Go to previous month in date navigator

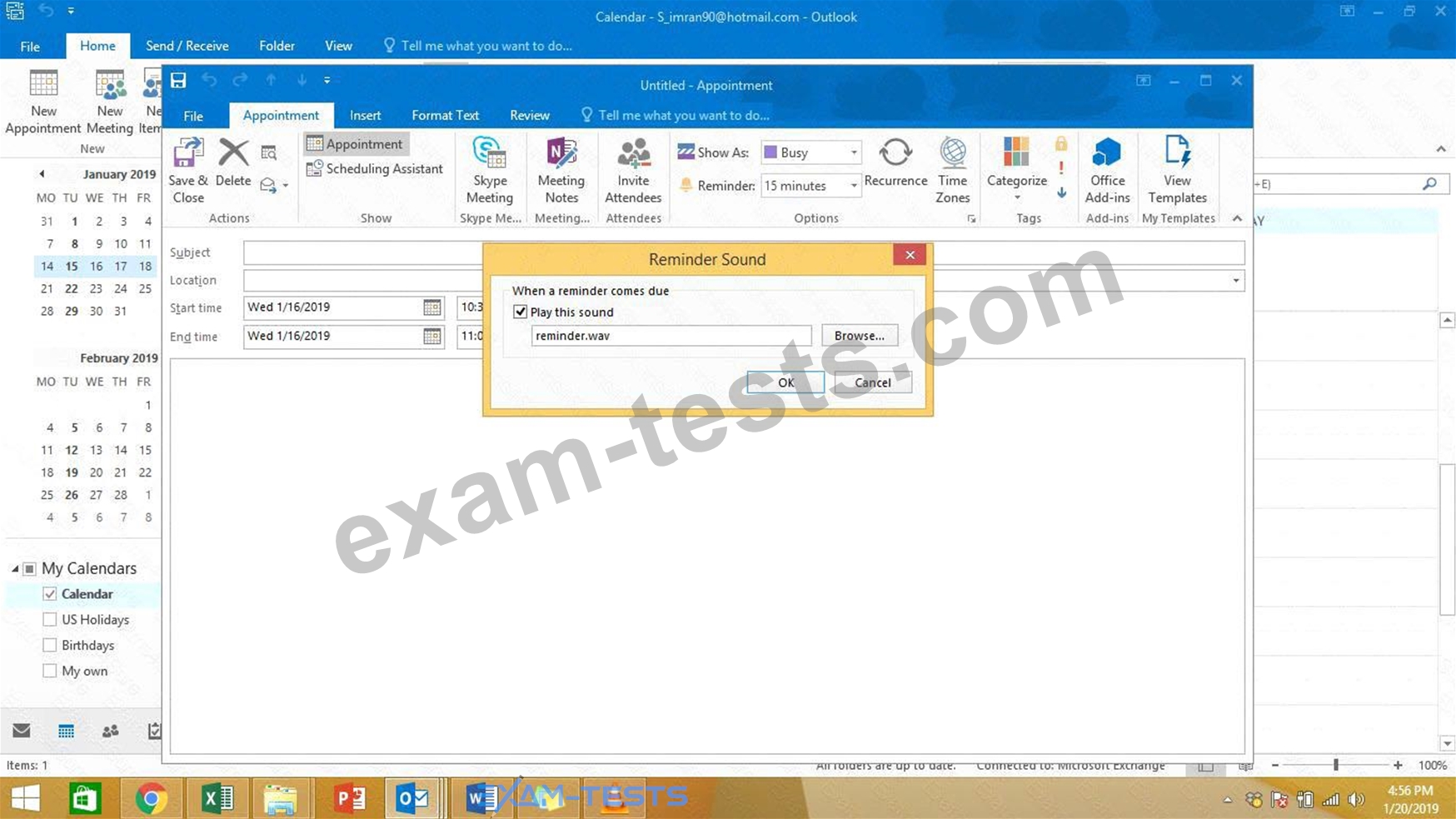[42, 174]
